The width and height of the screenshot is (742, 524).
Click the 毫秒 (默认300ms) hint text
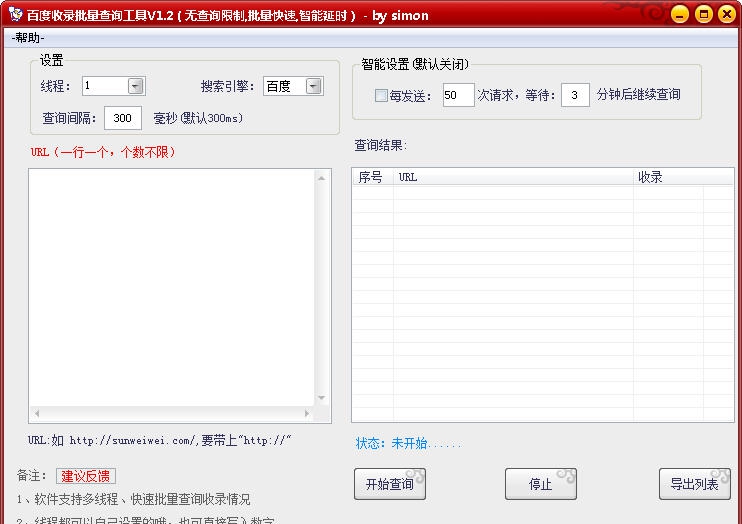click(x=198, y=118)
